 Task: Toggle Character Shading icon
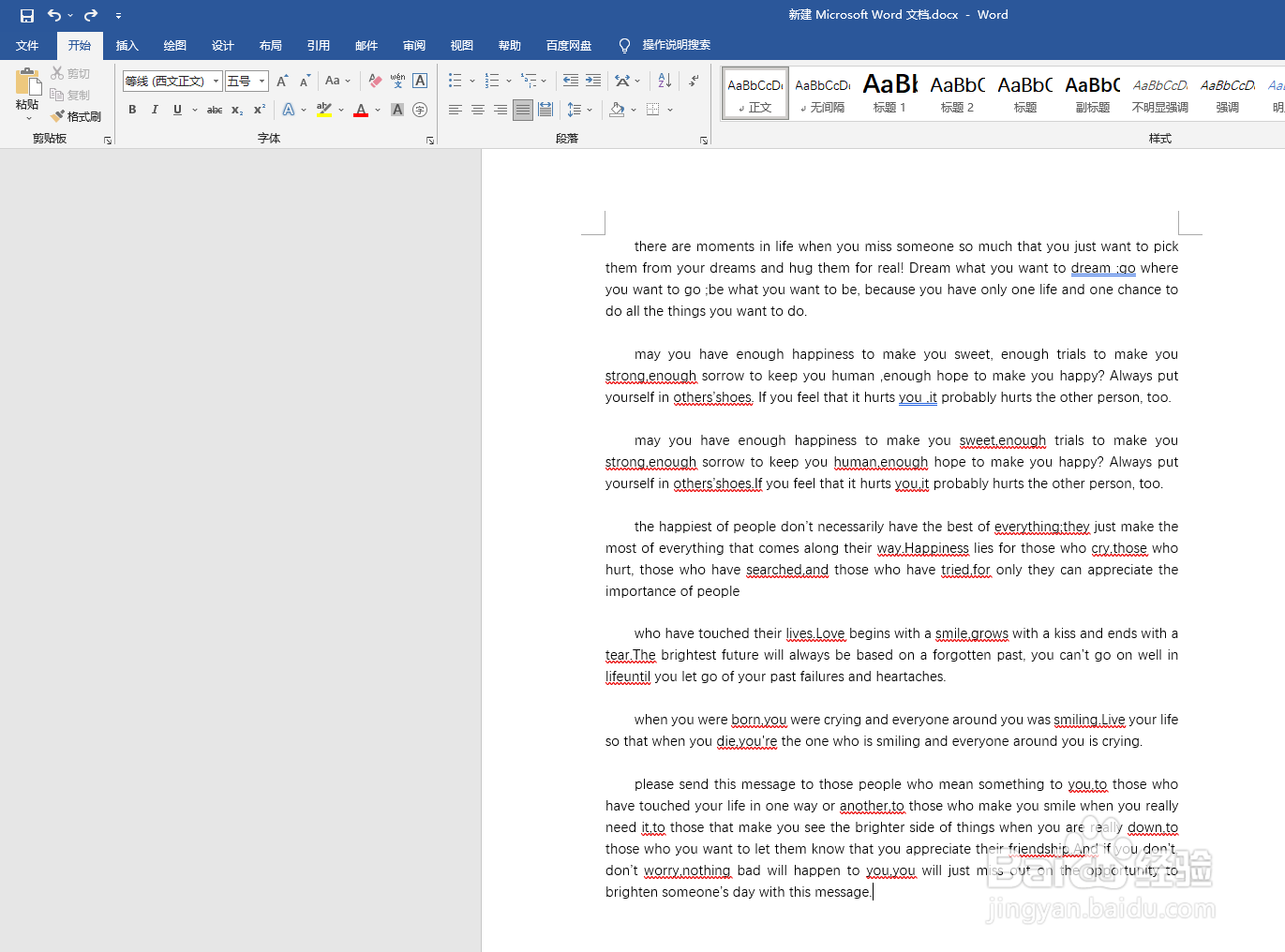pos(397,110)
